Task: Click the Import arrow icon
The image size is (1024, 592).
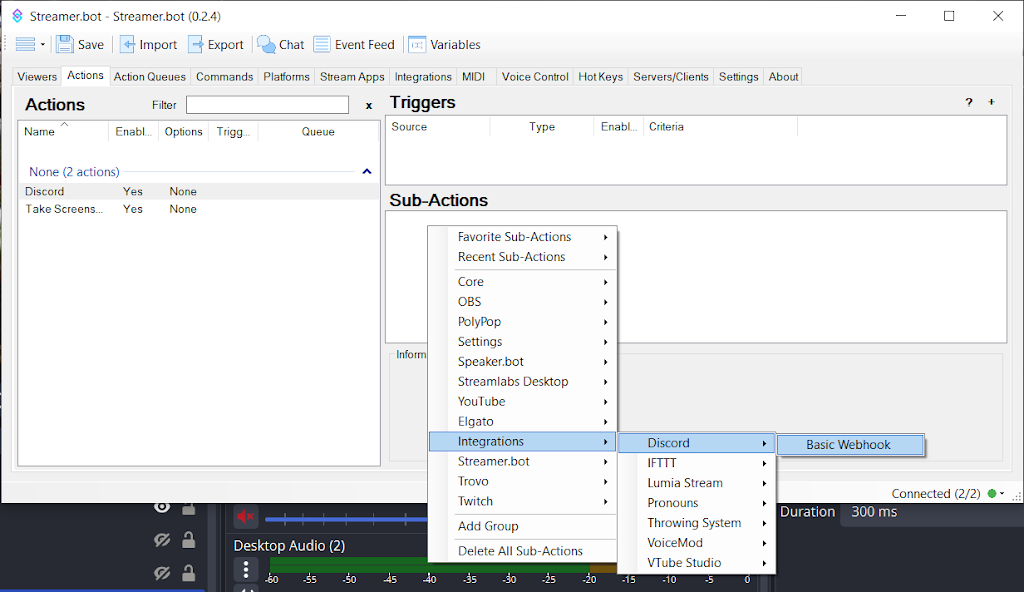Action: 128,45
